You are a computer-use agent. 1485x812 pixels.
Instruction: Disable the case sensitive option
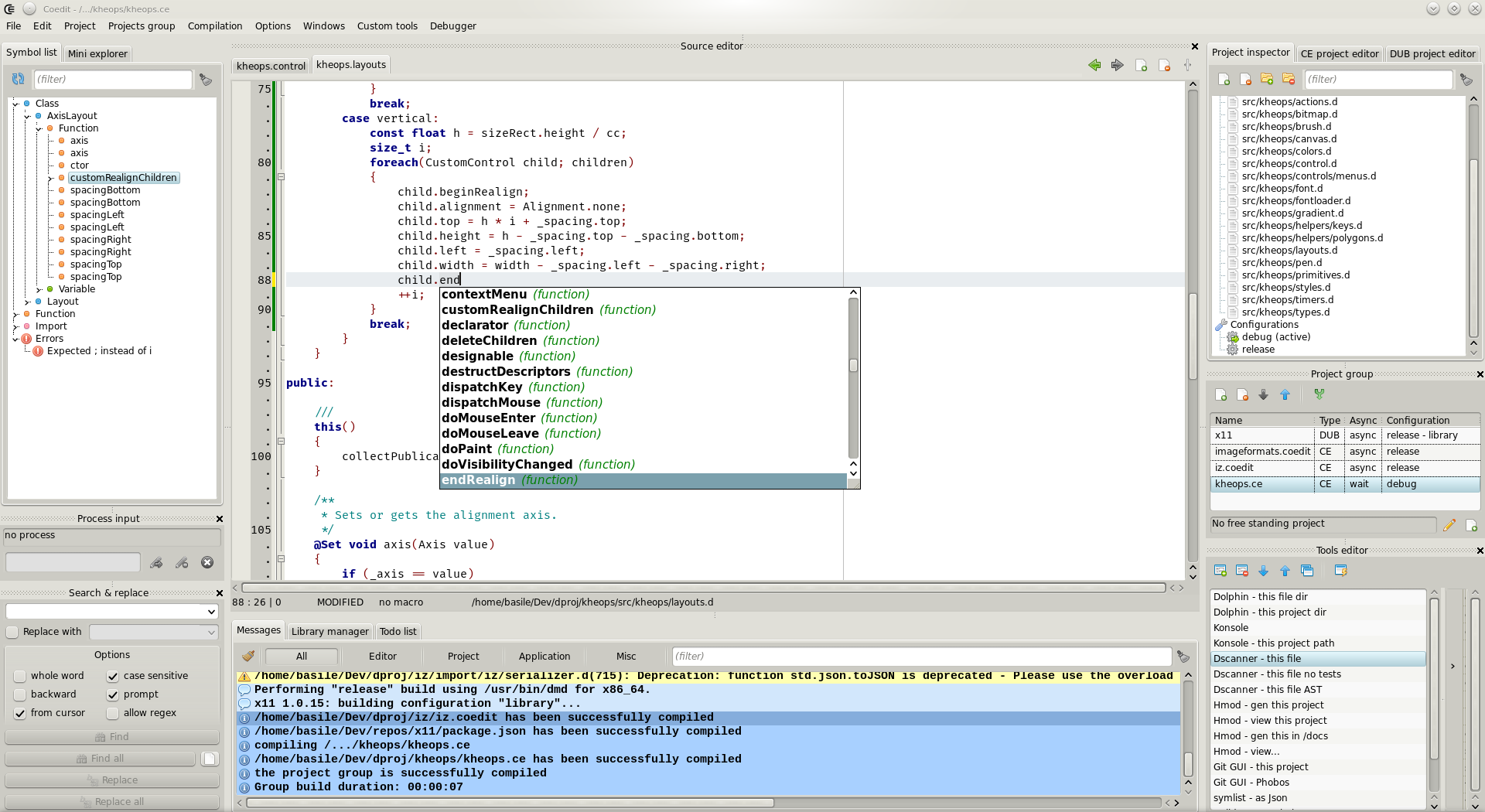[x=113, y=676]
